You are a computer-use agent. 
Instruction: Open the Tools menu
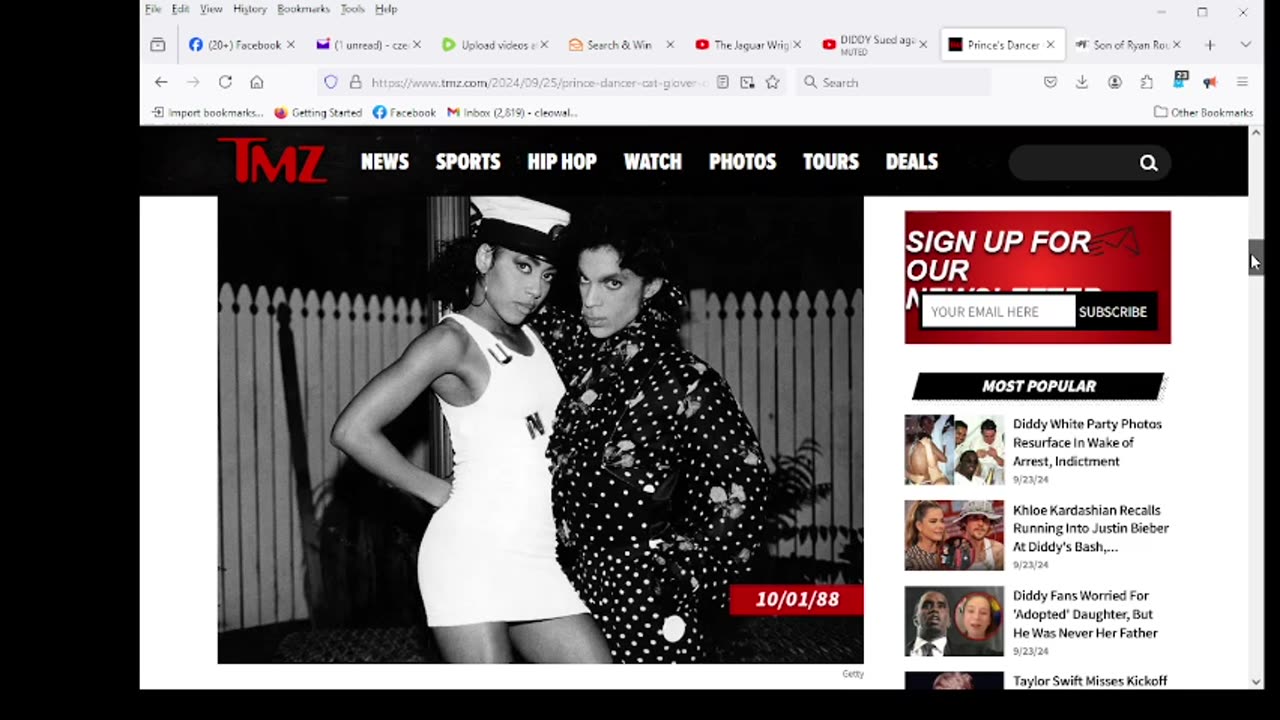[352, 9]
